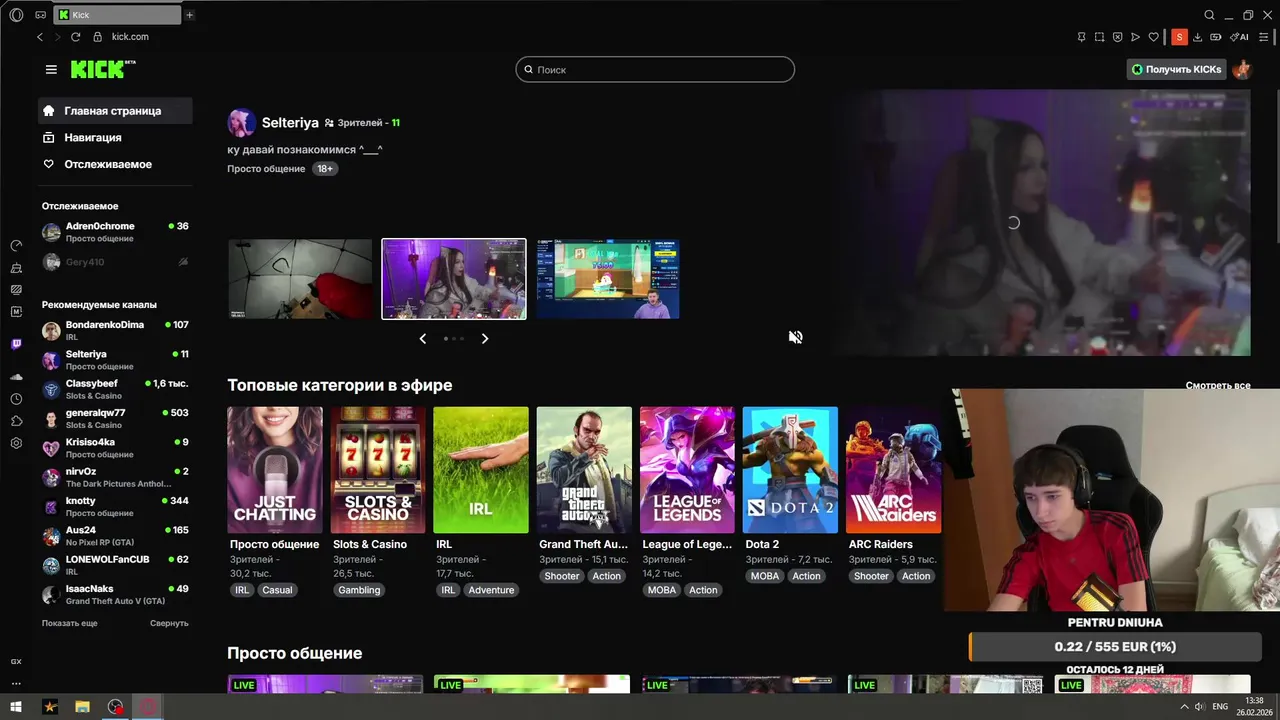Open File Explorer from the taskbar
The image size is (1280, 720).
tap(83, 707)
